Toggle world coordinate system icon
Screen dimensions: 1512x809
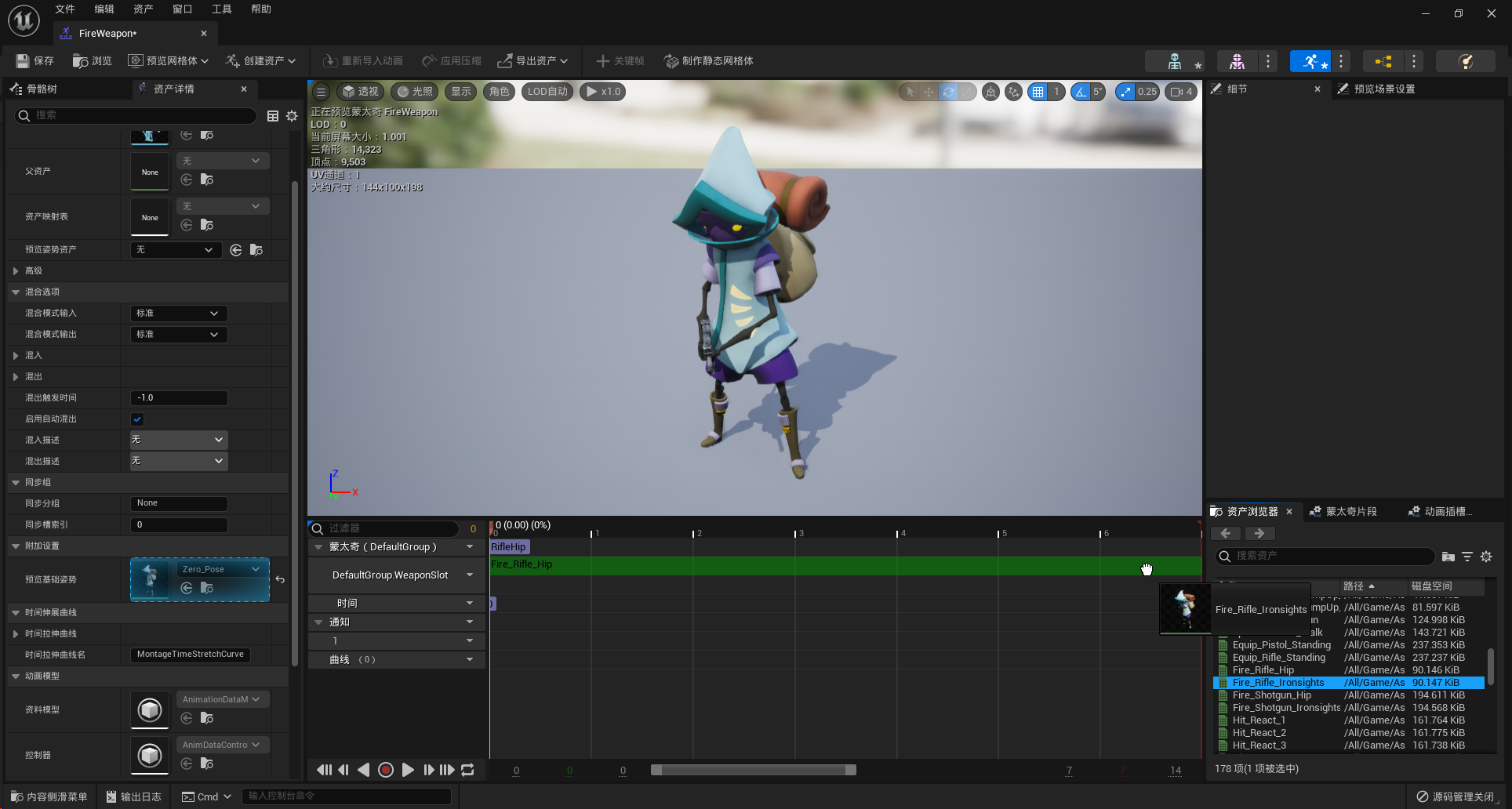(991, 92)
